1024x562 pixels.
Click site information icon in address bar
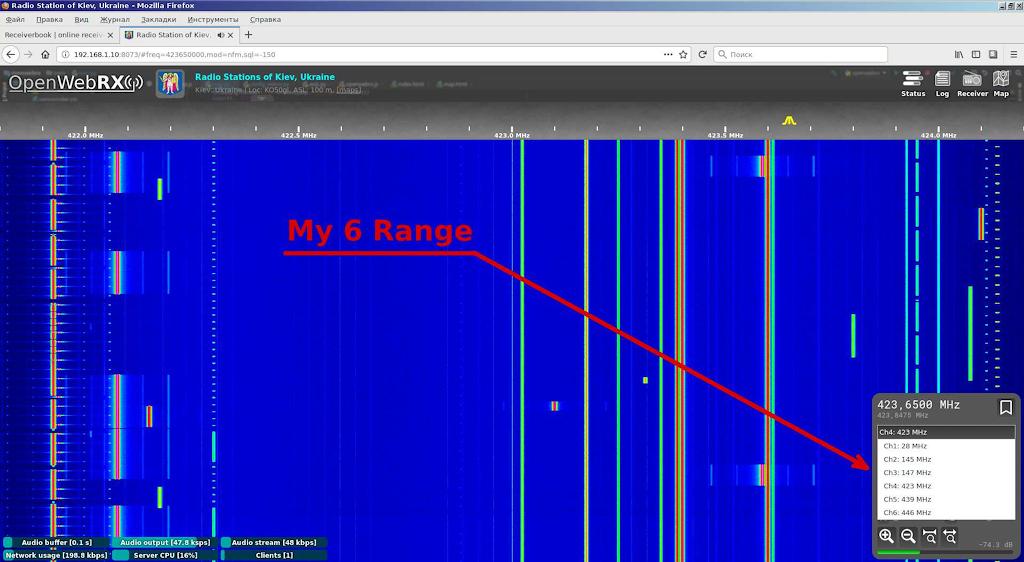(x=65, y=54)
